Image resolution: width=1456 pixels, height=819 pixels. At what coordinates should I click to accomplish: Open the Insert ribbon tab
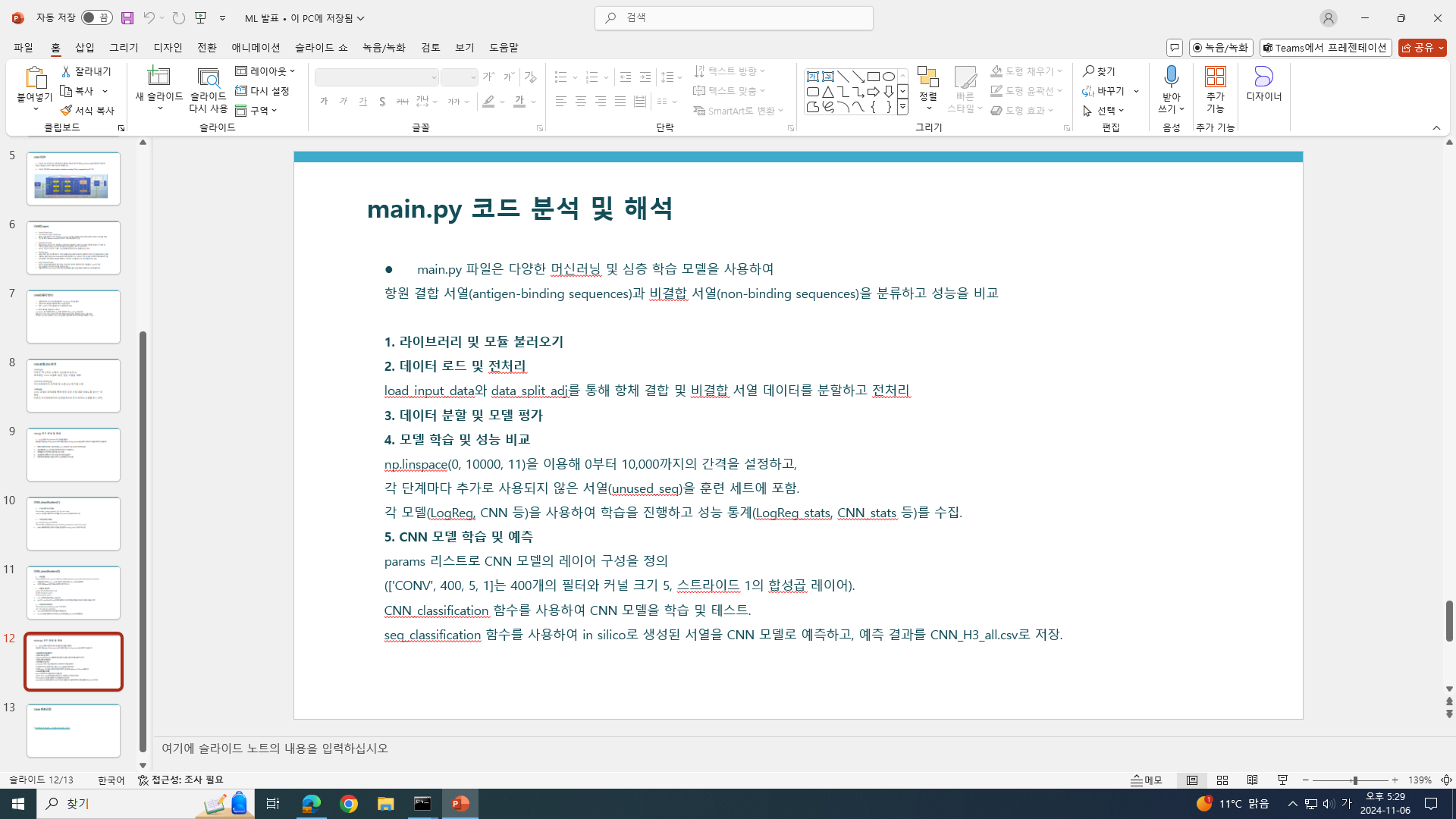click(85, 48)
